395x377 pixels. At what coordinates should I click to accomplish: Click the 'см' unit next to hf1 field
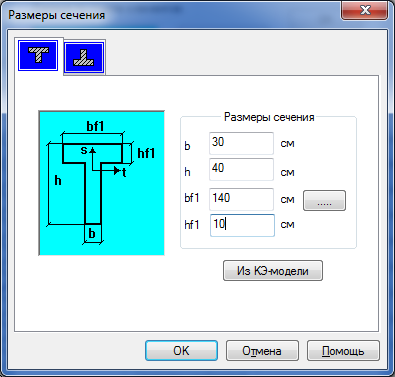(x=287, y=225)
